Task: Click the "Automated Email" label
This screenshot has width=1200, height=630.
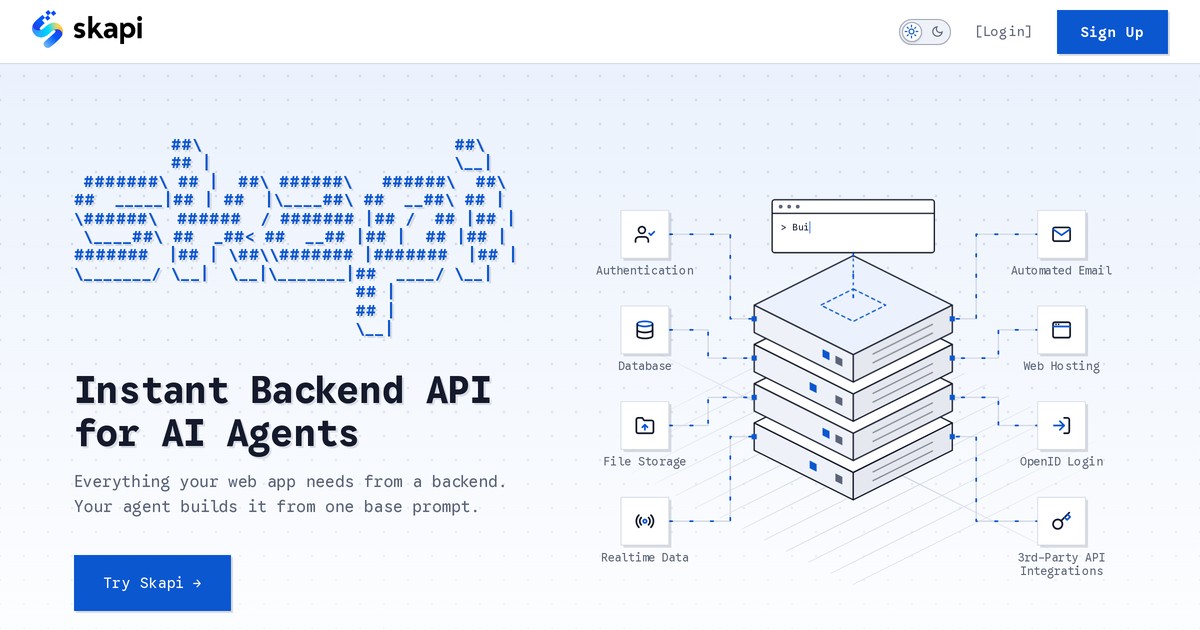Action: (x=1061, y=270)
